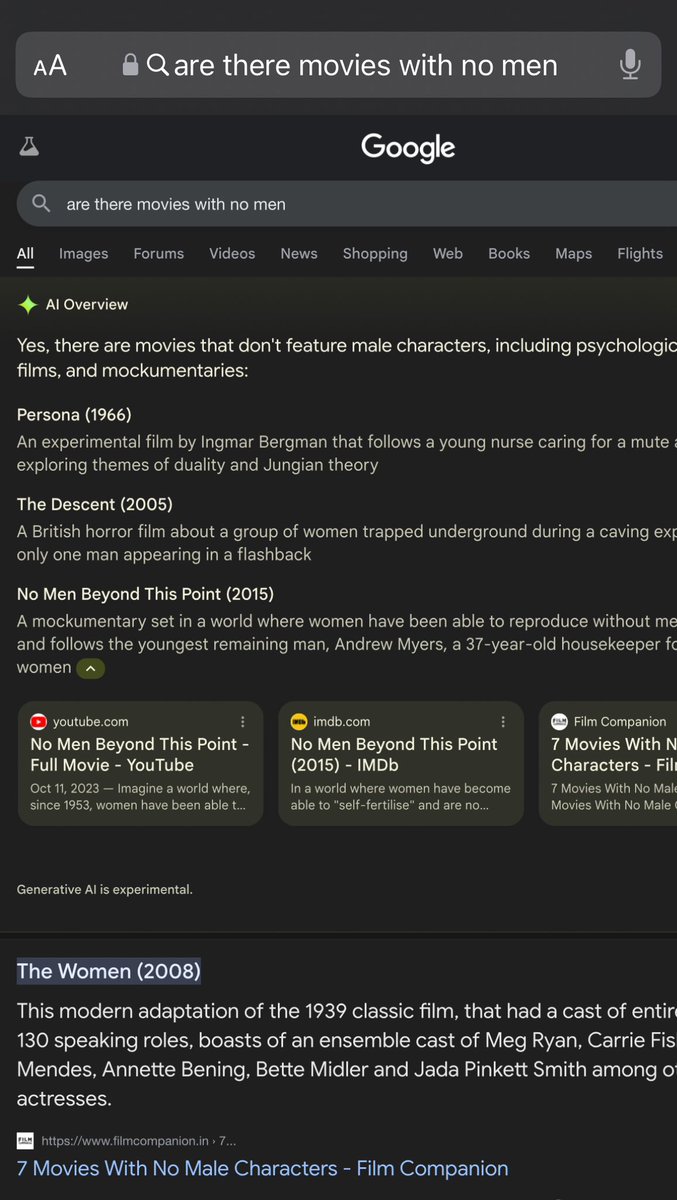Image resolution: width=677 pixels, height=1200 pixels.
Task: Open No Men Beyond This Point YouTube card
Action: (141, 763)
